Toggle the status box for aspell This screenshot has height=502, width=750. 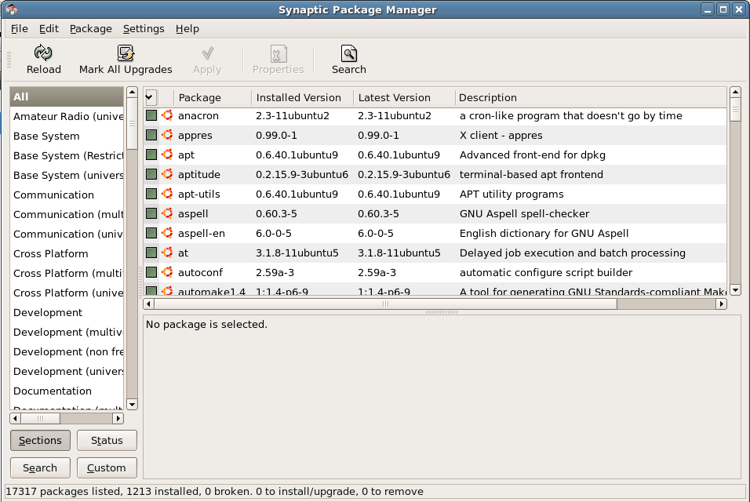(151, 213)
